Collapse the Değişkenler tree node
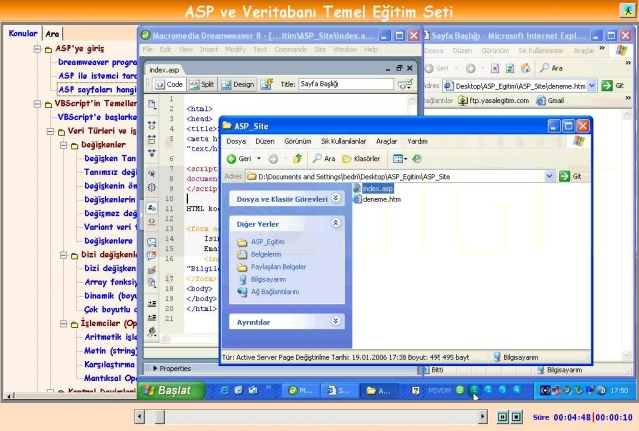This screenshot has width=639, height=431. pos(64,145)
